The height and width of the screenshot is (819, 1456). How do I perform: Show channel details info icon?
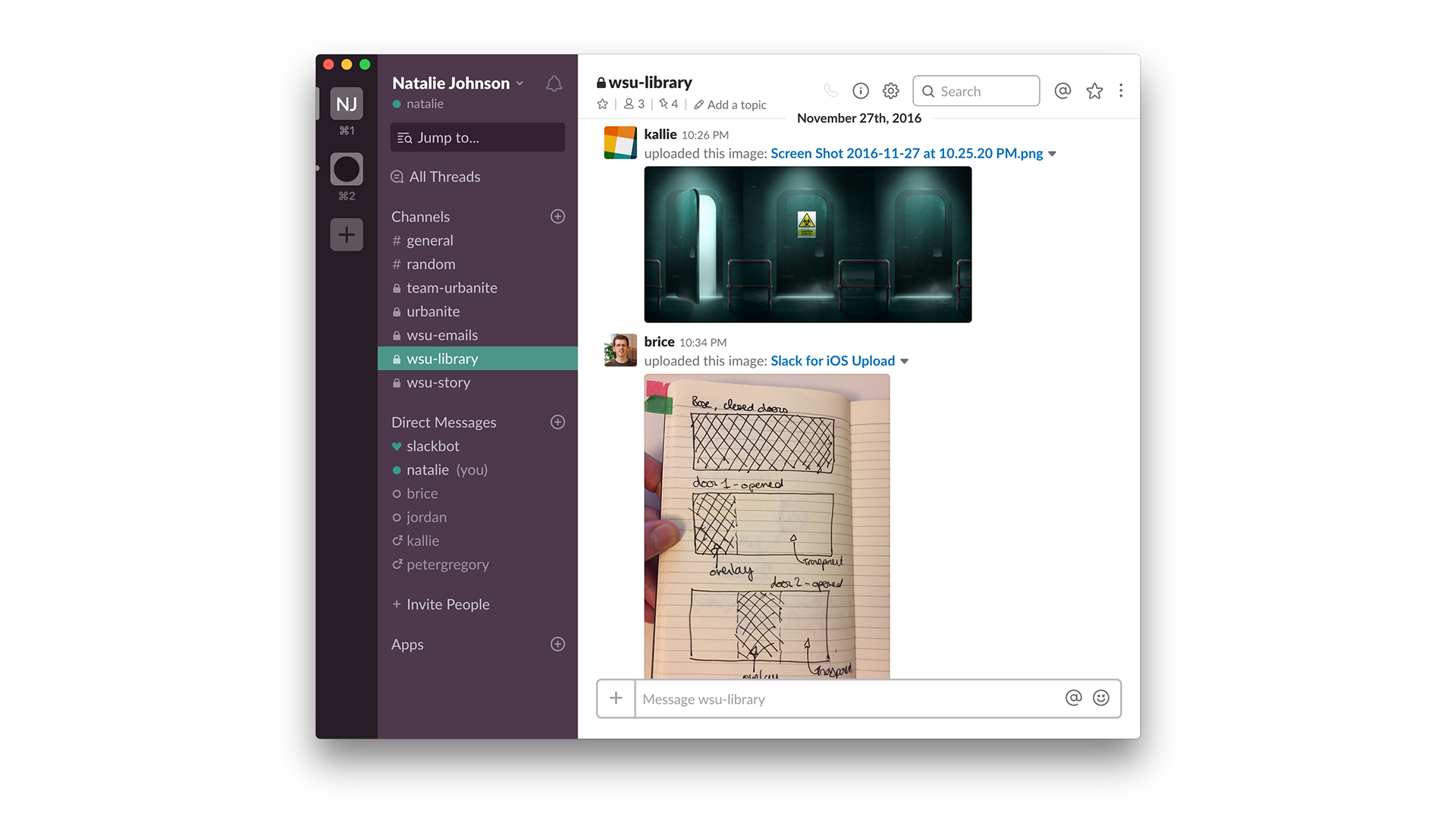(861, 91)
